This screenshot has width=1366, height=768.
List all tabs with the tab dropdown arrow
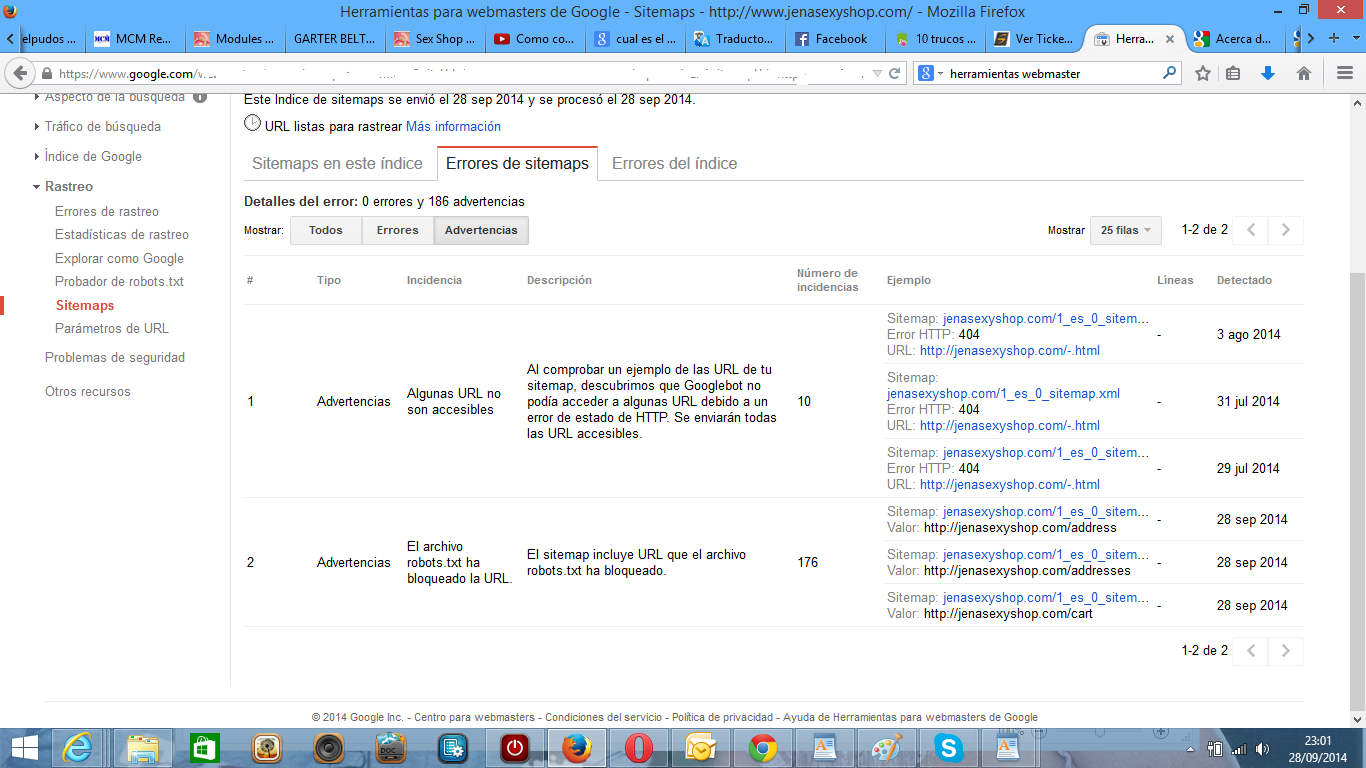coord(1354,39)
